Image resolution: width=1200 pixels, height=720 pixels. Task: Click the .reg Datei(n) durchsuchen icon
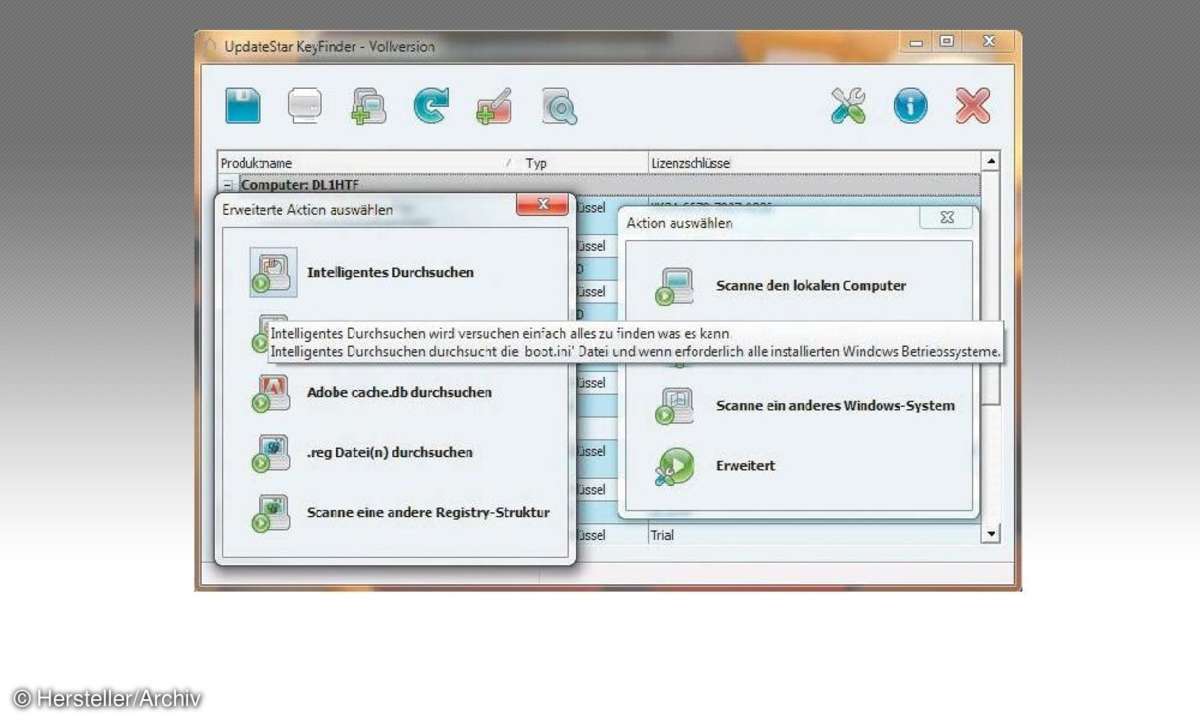(270, 452)
